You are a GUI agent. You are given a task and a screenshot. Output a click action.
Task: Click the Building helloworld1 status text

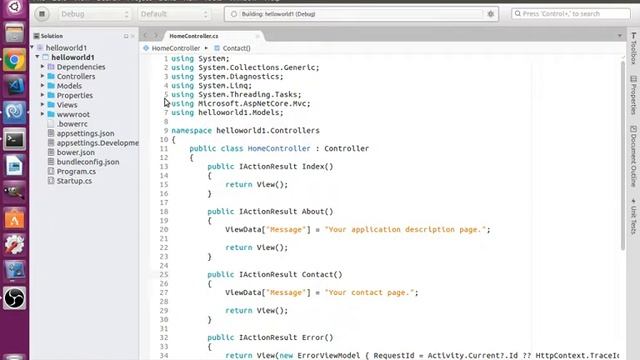[x=278, y=14]
